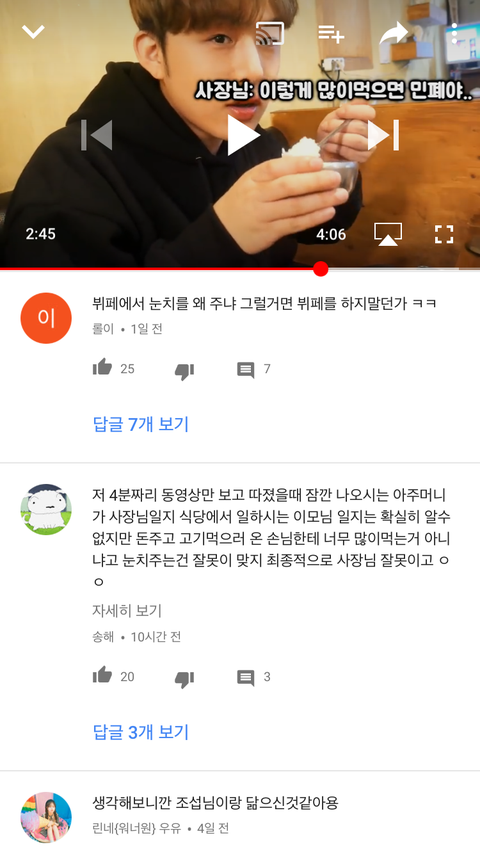Viewport: 480px width, 854px height.
Task: Share the video using the arrow icon
Action: click(x=393, y=33)
